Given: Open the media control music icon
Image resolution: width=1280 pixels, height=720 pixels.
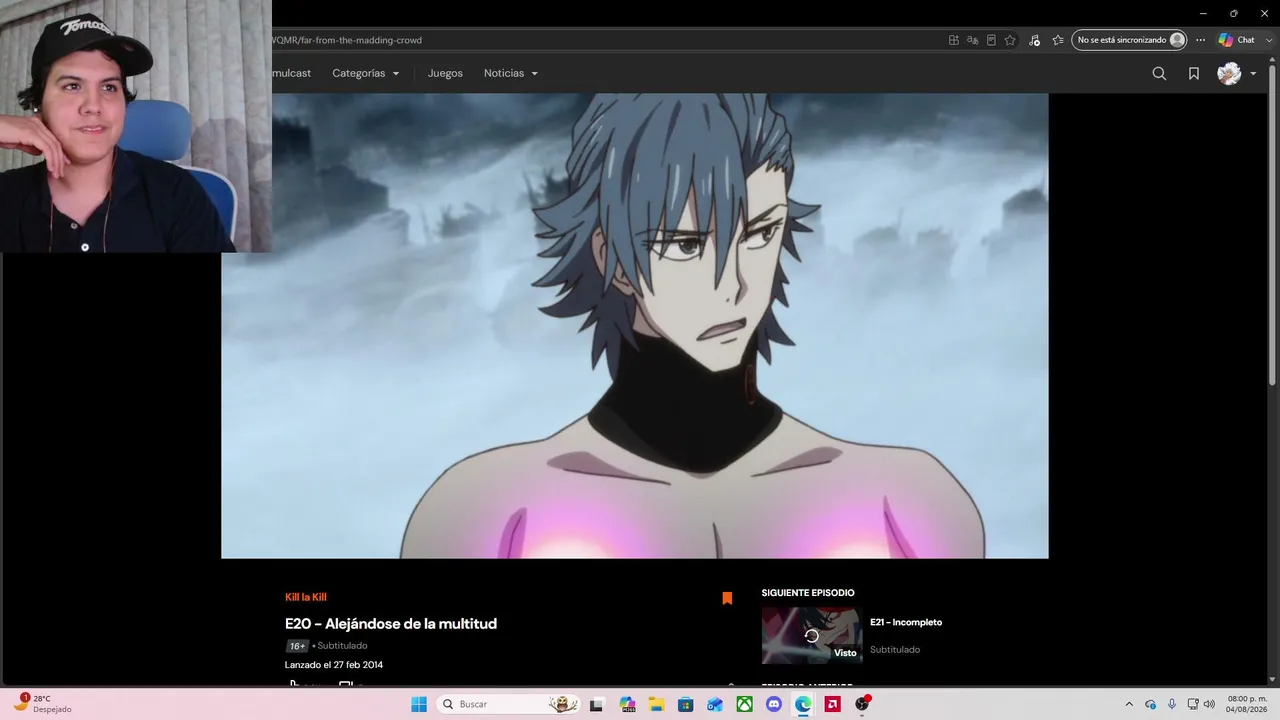Looking at the screenshot, I should 1034,40.
